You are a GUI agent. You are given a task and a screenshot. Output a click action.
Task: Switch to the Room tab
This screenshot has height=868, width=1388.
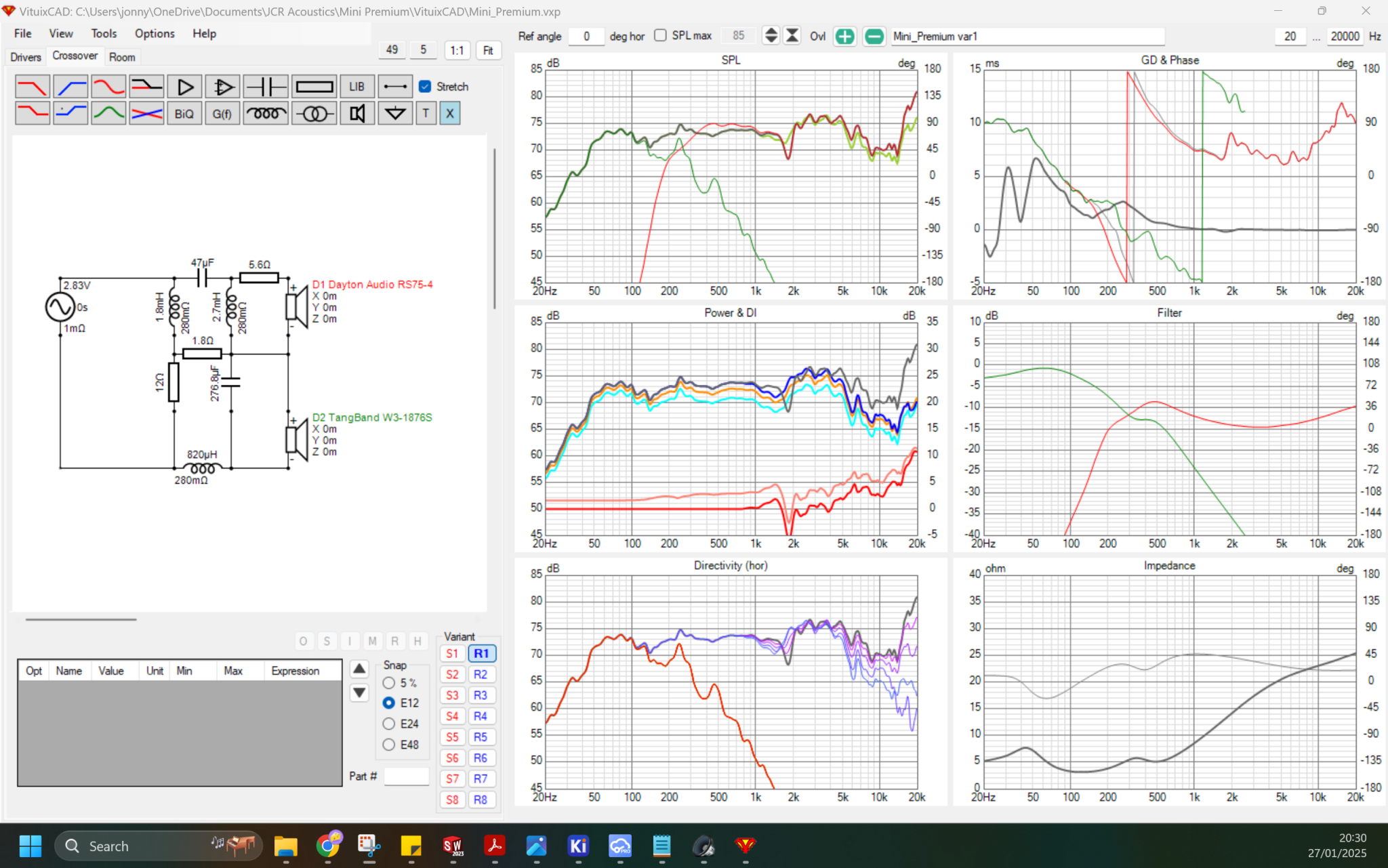122,58
